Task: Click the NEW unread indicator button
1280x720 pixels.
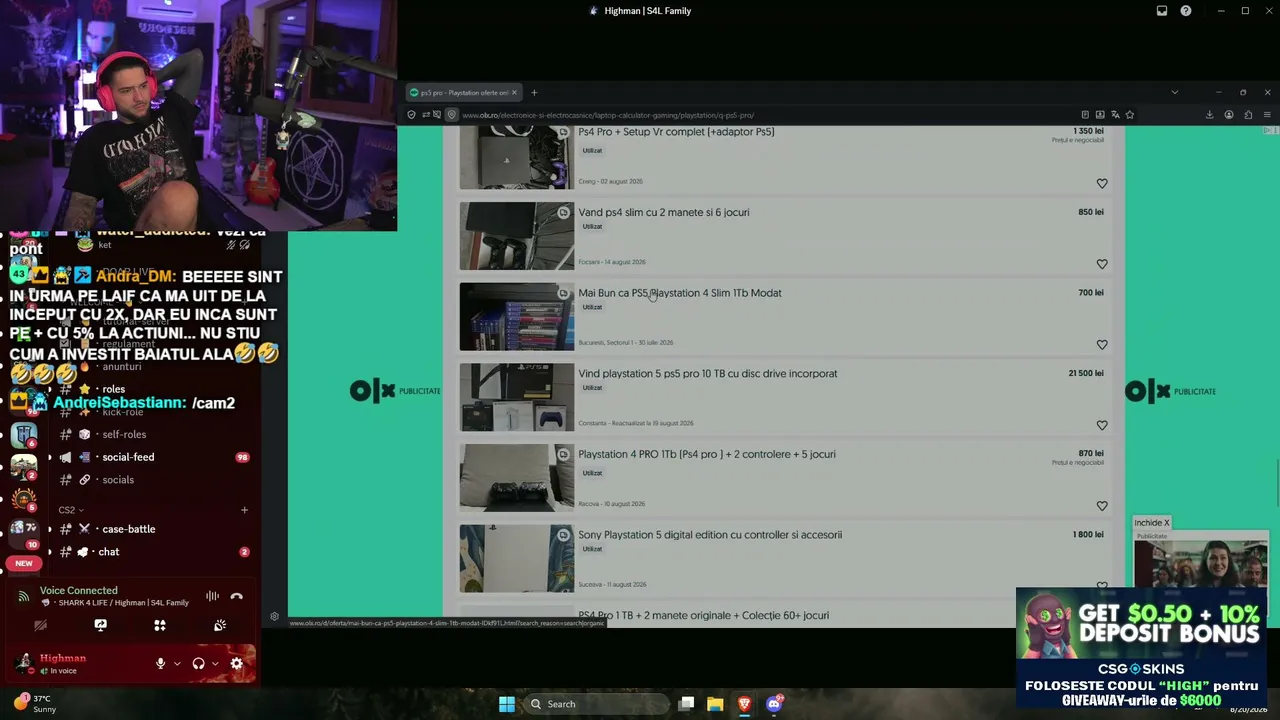Action: pyautogui.click(x=24, y=563)
